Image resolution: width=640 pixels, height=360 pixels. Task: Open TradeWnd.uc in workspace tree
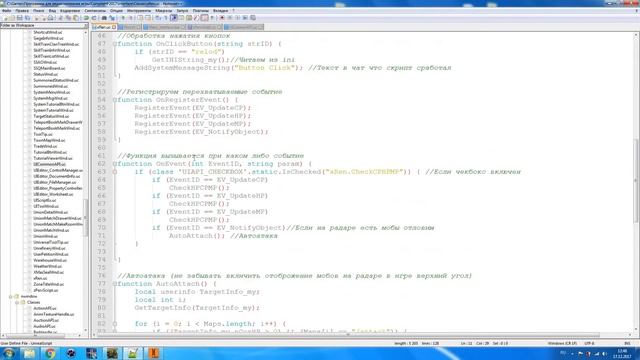(x=45, y=146)
